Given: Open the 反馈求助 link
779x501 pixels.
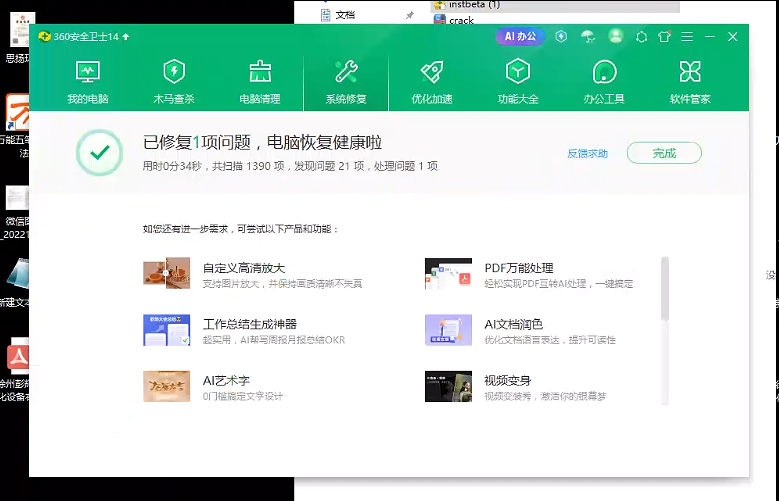Looking at the screenshot, I should [x=587, y=154].
